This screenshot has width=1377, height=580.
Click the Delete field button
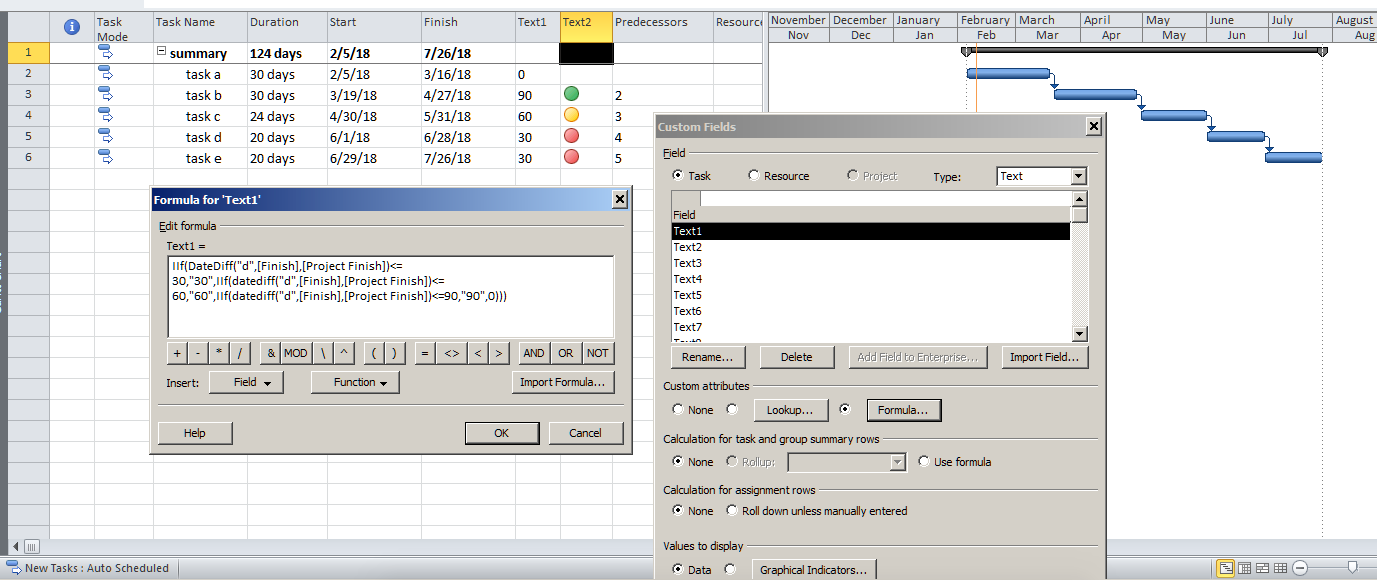[796, 357]
